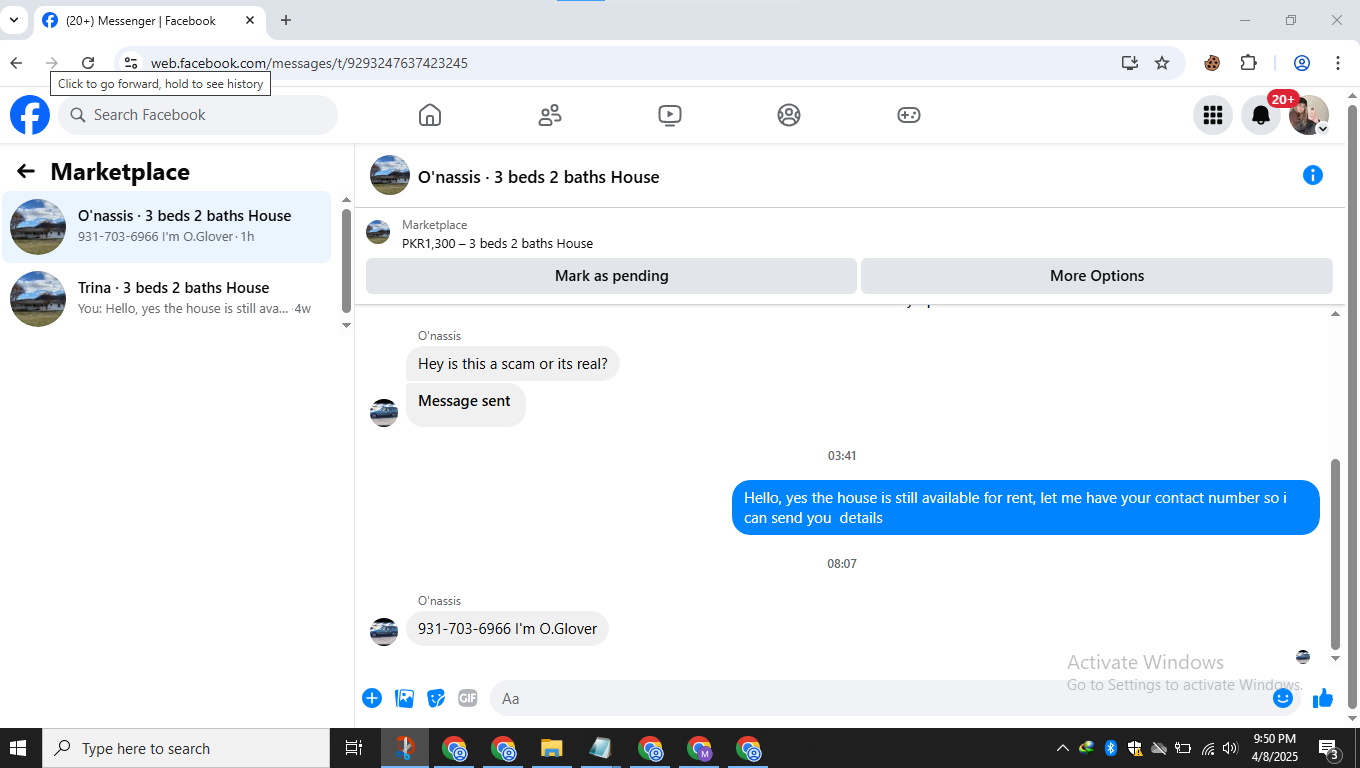1360x768 pixels.
Task: Open the emoji picker in message box
Action: coord(1283,698)
